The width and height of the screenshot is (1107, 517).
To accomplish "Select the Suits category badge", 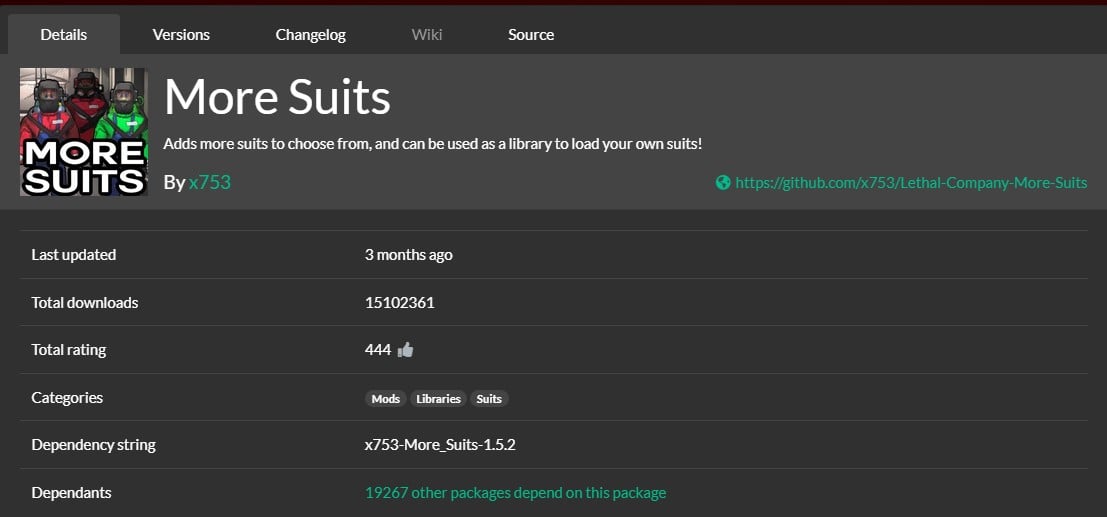I will 489,399.
